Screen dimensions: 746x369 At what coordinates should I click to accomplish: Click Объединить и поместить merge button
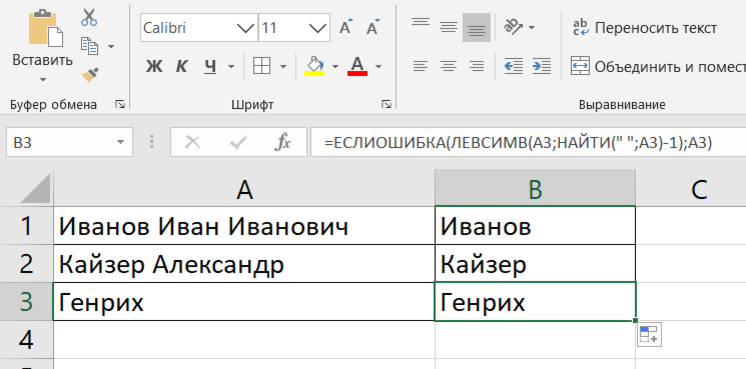pos(658,66)
